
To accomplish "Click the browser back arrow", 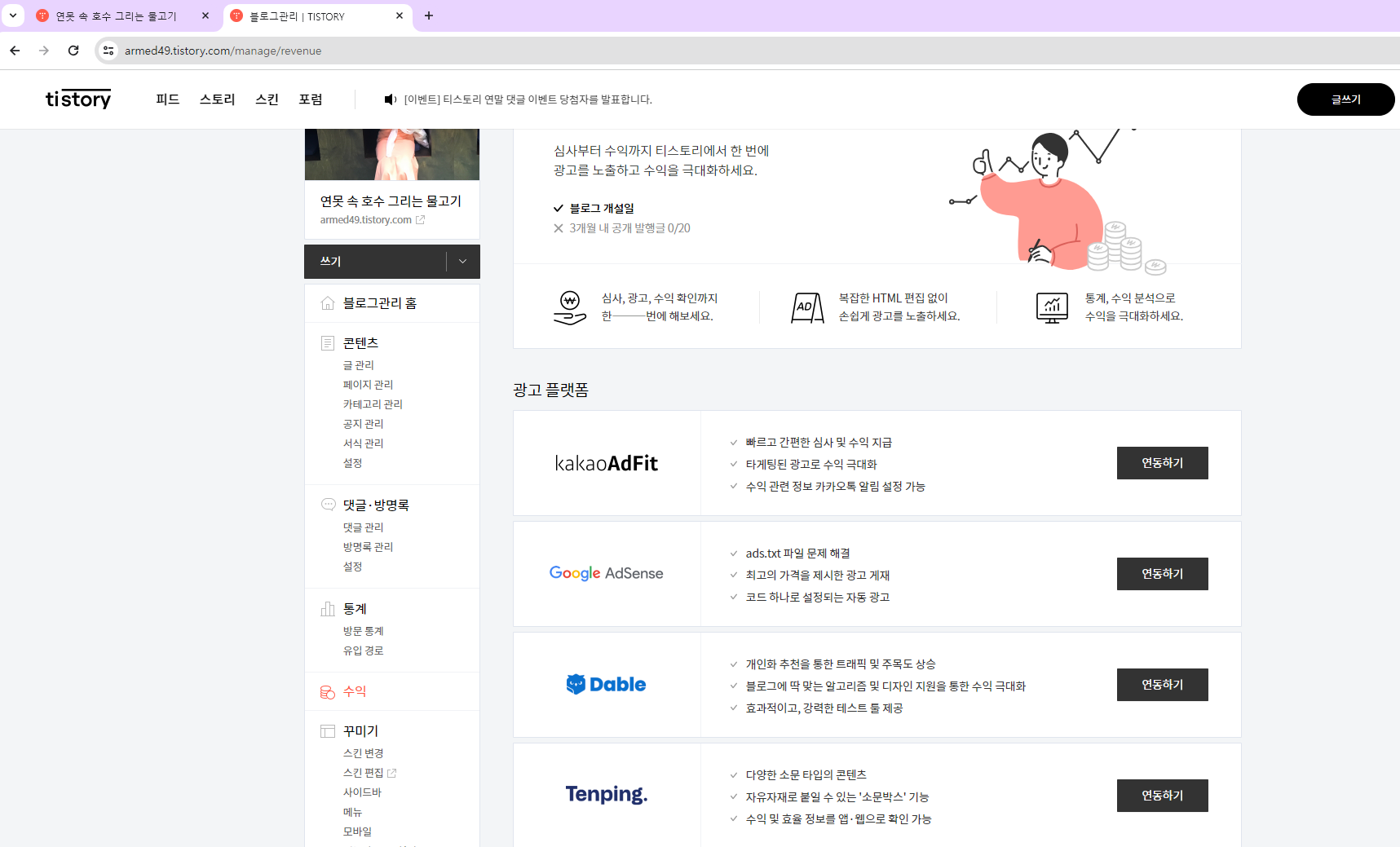I will pyautogui.click(x=15, y=51).
